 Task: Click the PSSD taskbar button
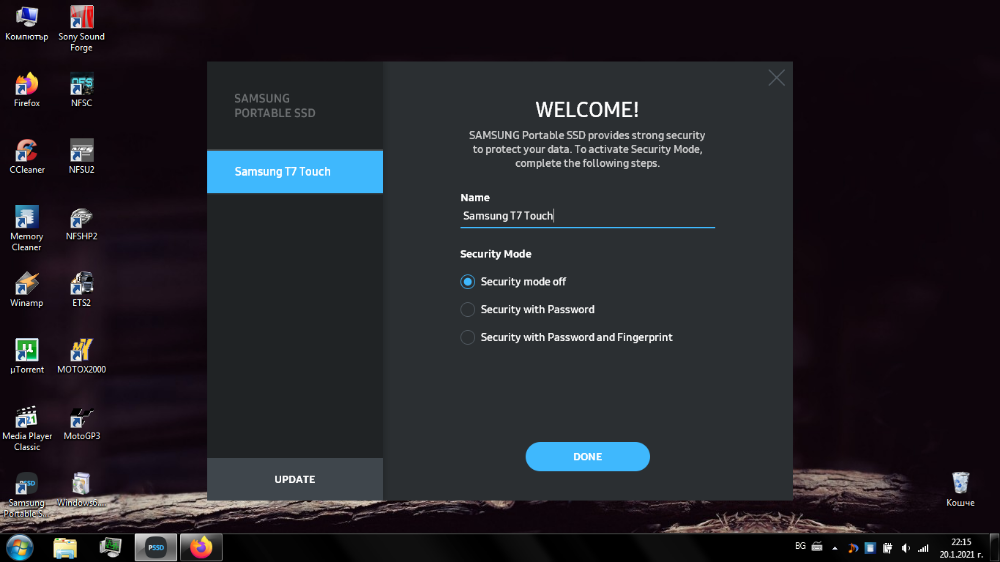click(x=156, y=547)
